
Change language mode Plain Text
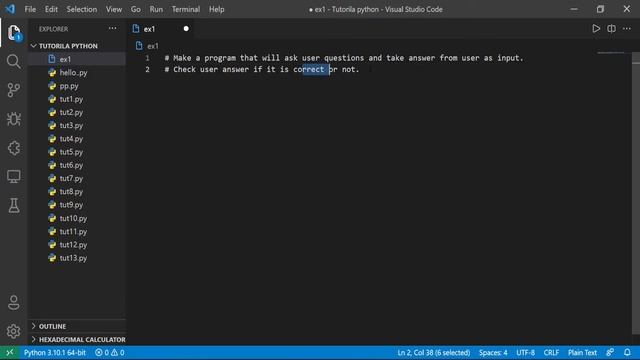(582, 353)
